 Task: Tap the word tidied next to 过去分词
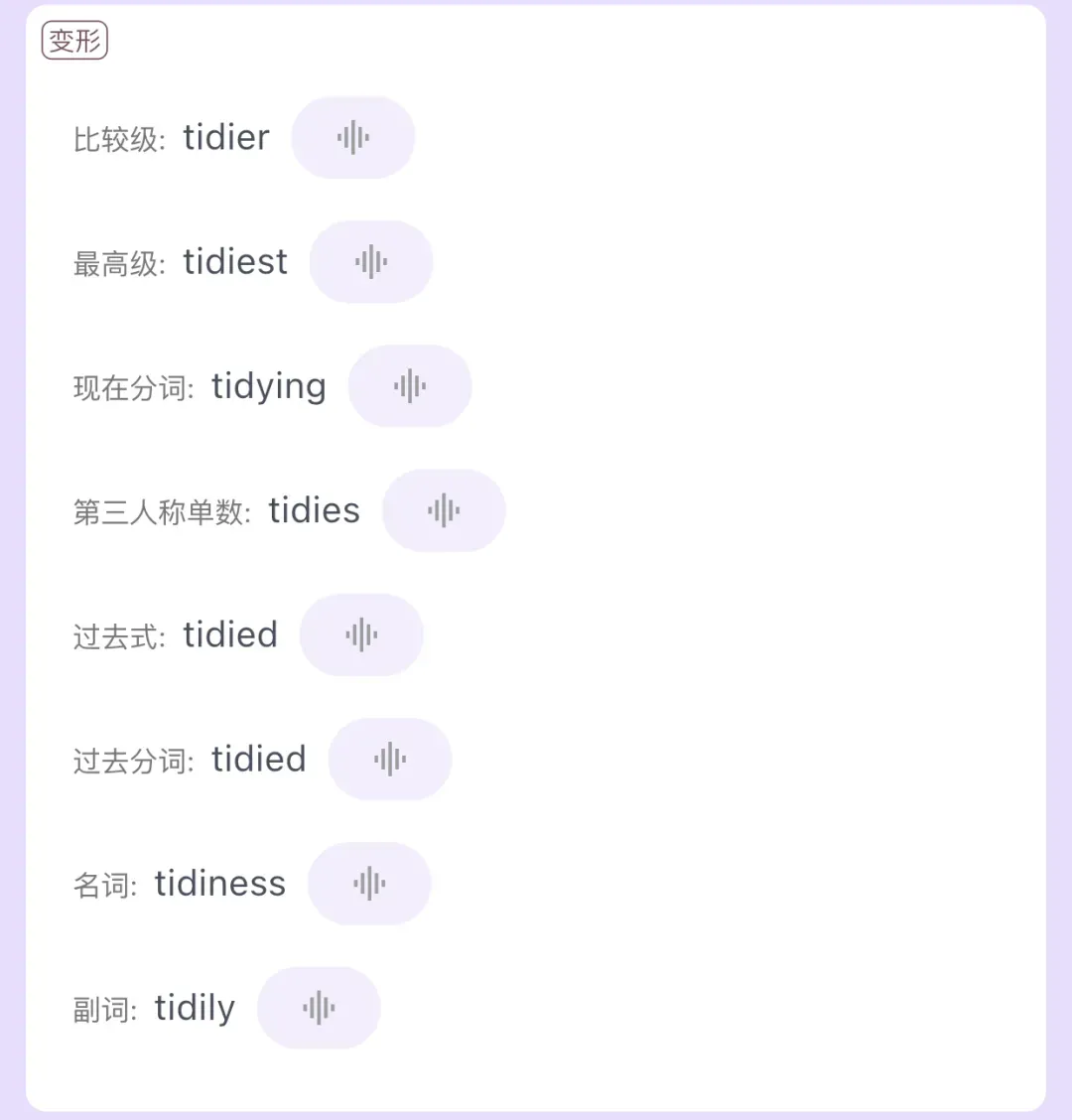coord(258,759)
